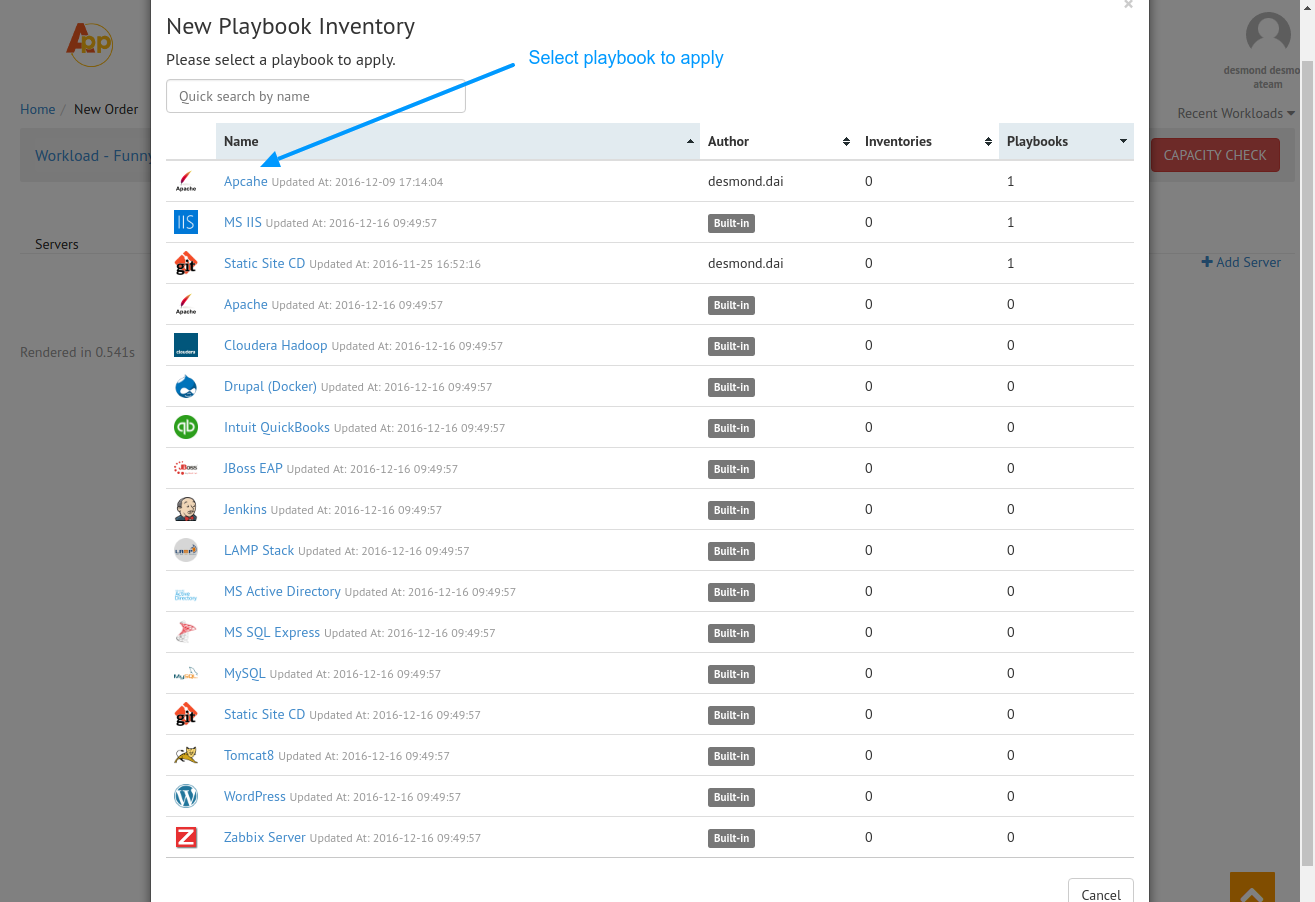The image size is (1315, 902).
Task: Click Playbooks count 1 in MS IIS row
Action: pyautogui.click(x=1011, y=222)
